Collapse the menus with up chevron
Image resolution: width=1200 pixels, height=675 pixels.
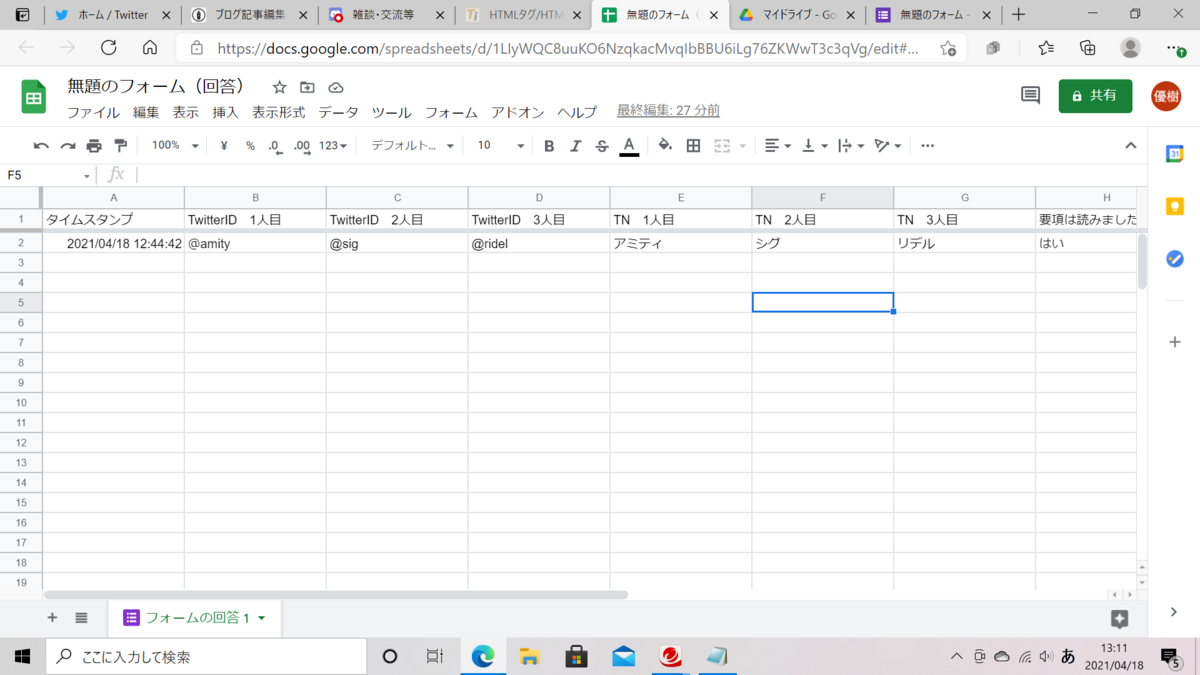(x=1131, y=146)
